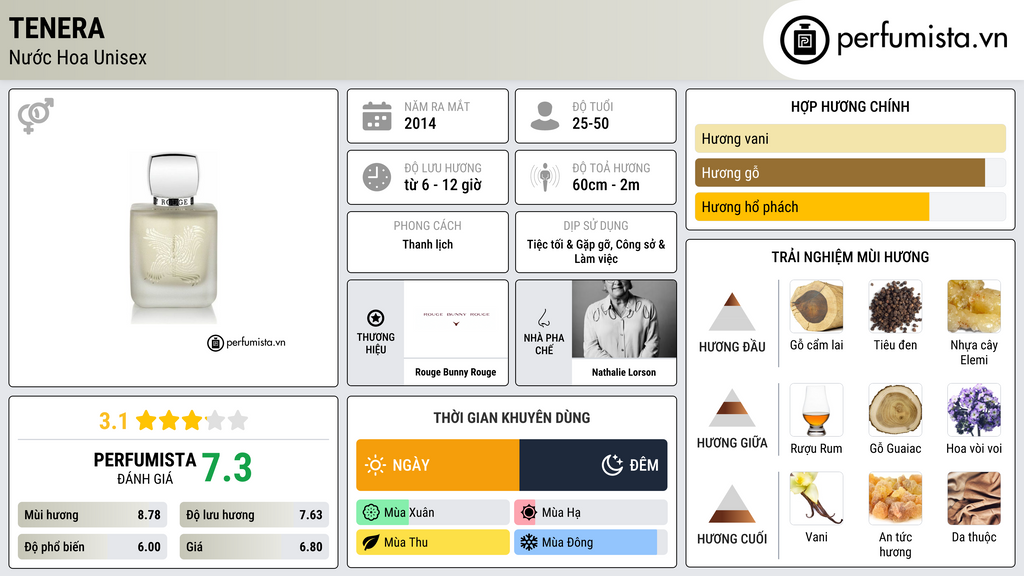Click the sun icon for Mùa Hạ

click(x=529, y=513)
